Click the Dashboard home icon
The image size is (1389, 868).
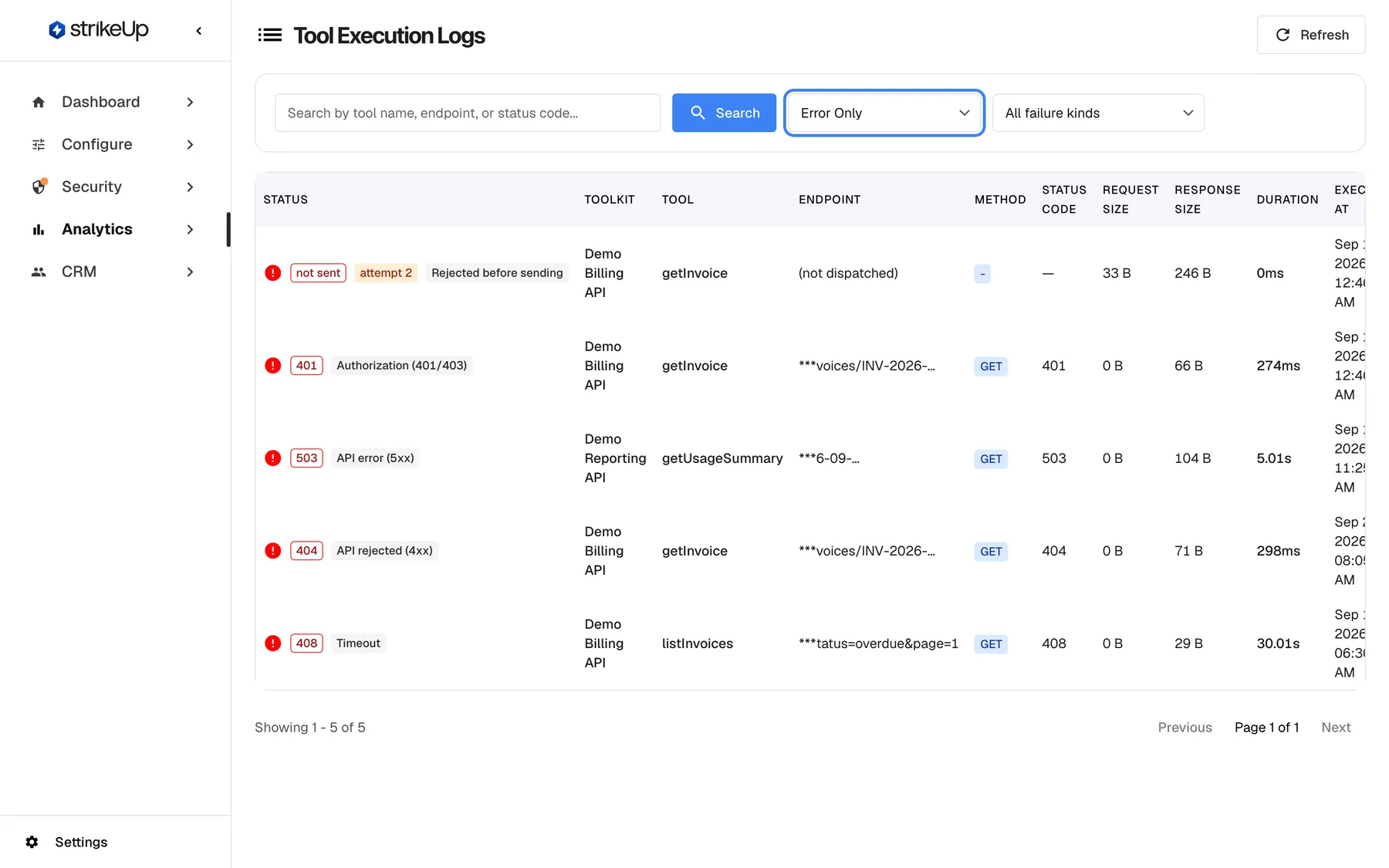[39, 102]
